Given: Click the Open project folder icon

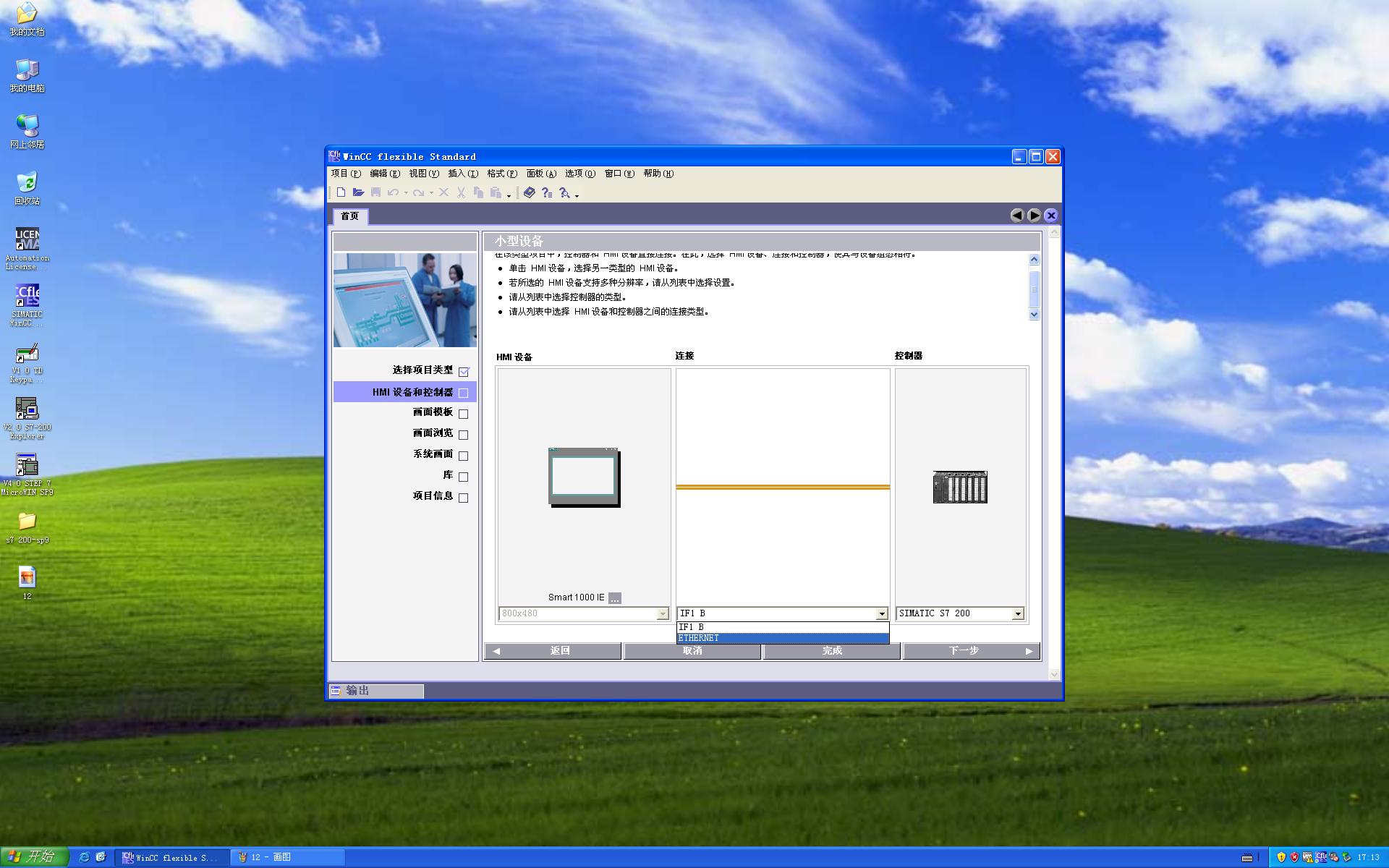Looking at the screenshot, I should [358, 192].
